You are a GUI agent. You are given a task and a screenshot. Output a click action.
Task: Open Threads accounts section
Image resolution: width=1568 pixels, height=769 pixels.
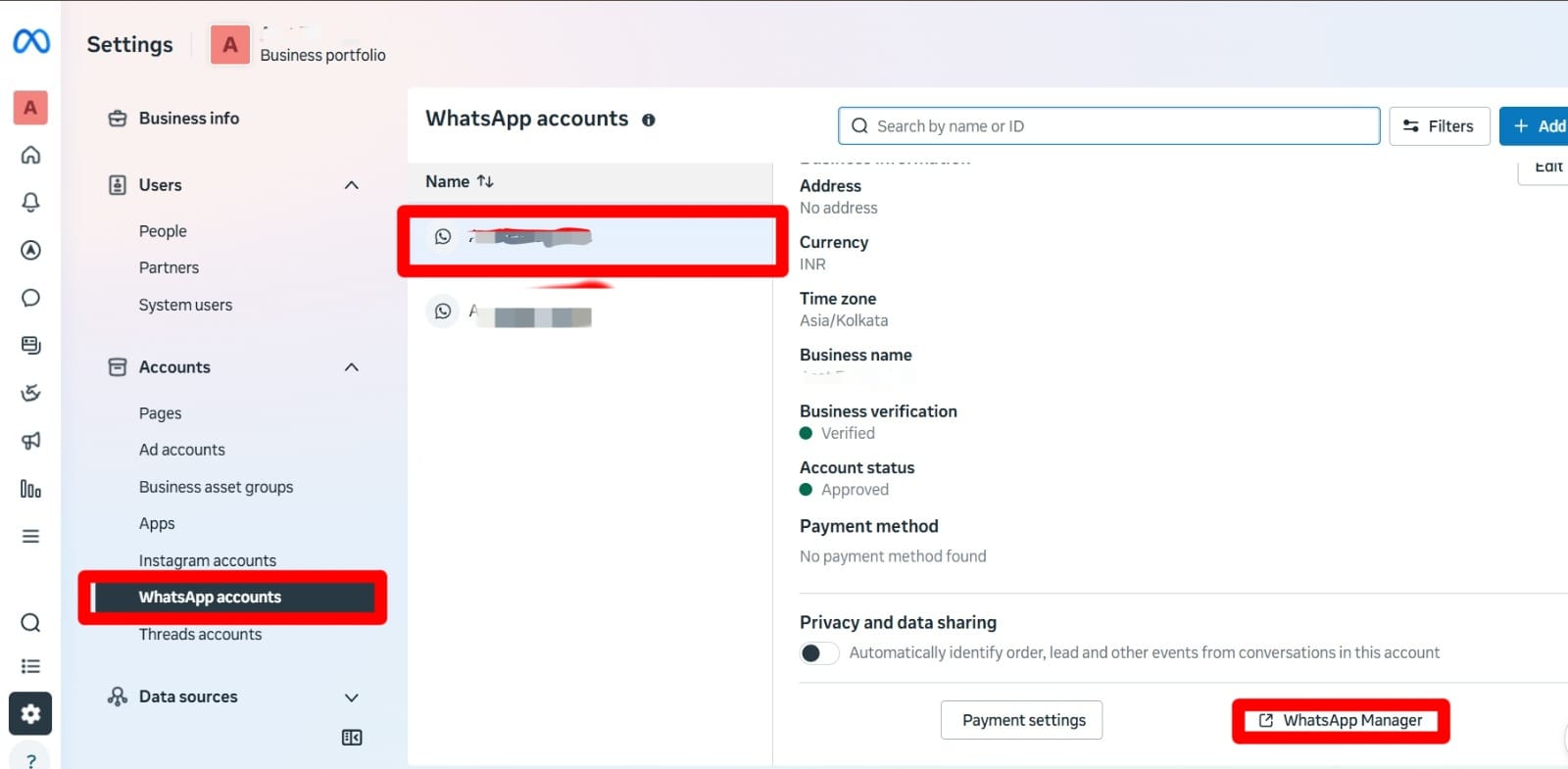pyautogui.click(x=200, y=635)
